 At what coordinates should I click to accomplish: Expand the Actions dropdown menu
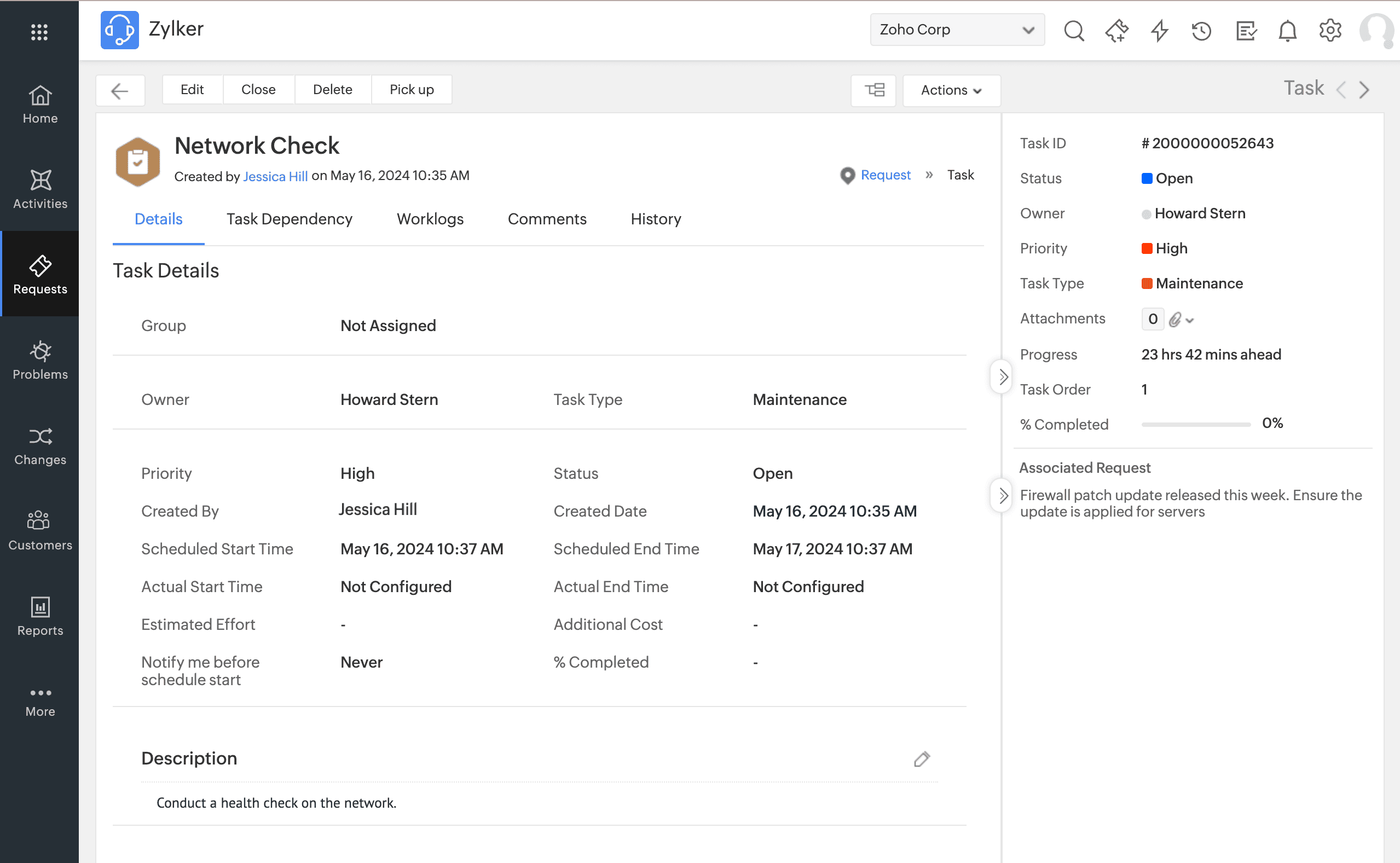click(951, 90)
